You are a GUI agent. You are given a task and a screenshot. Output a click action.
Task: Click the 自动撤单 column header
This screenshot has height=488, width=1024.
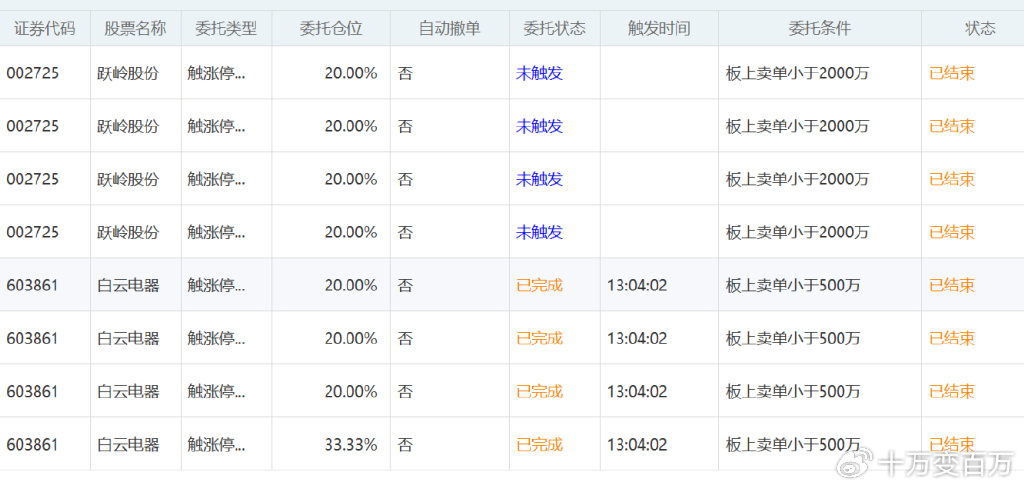[x=449, y=28]
